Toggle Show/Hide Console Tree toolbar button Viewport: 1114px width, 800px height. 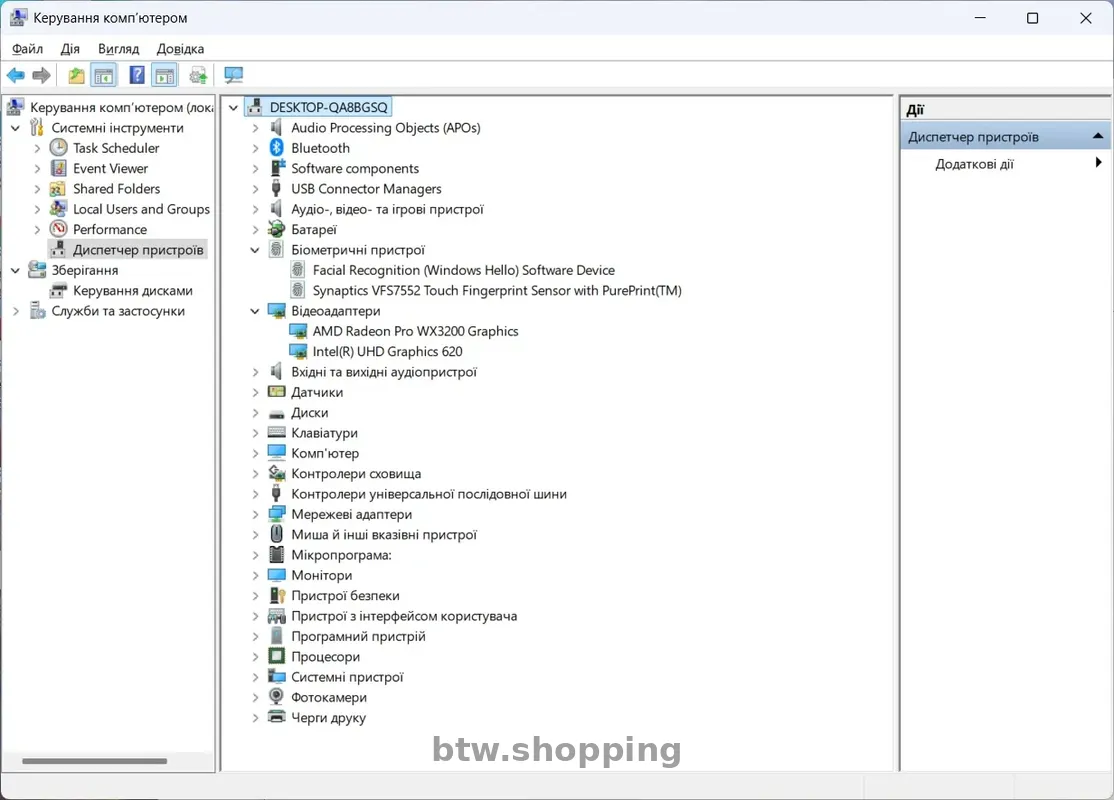pos(104,75)
